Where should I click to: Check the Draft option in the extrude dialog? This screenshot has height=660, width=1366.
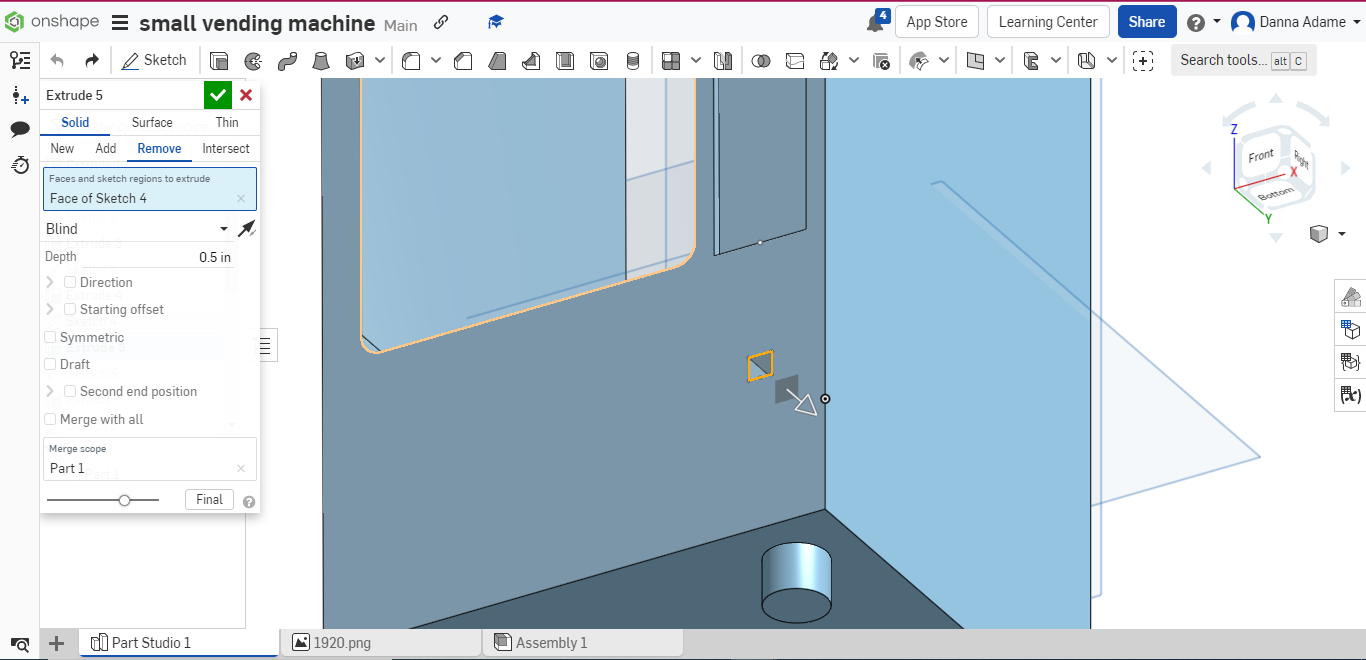click(50, 364)
